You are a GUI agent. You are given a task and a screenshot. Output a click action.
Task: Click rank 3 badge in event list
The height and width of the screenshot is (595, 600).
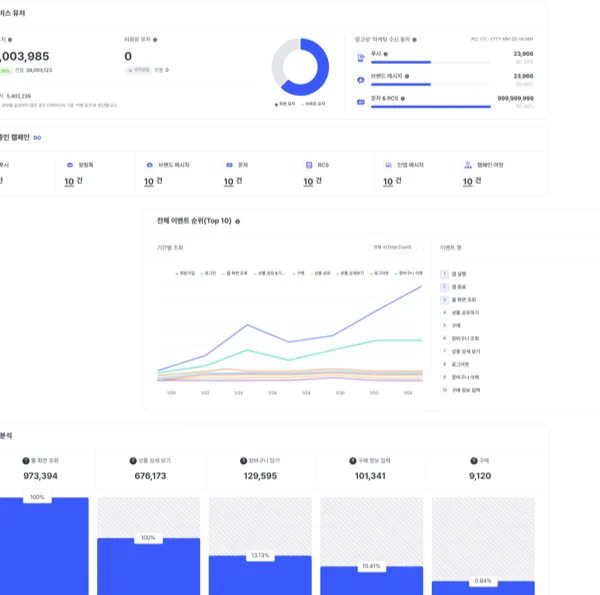tap(445, 300)
